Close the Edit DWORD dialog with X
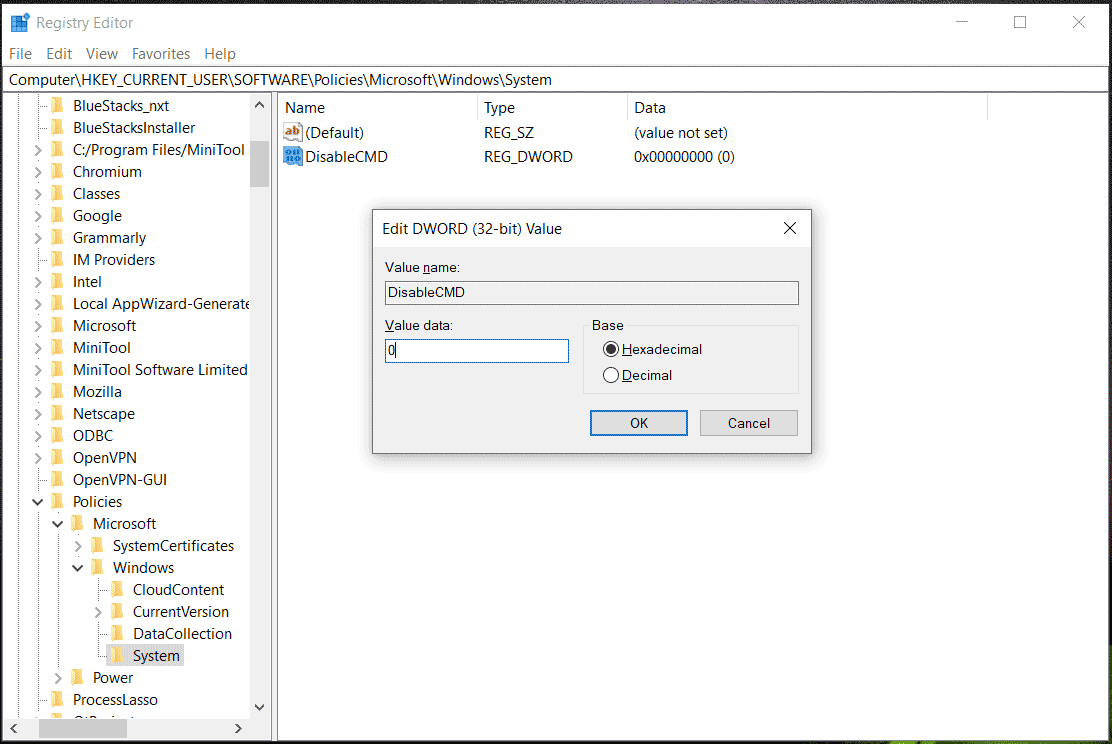1112x744 pixels. 789,228
